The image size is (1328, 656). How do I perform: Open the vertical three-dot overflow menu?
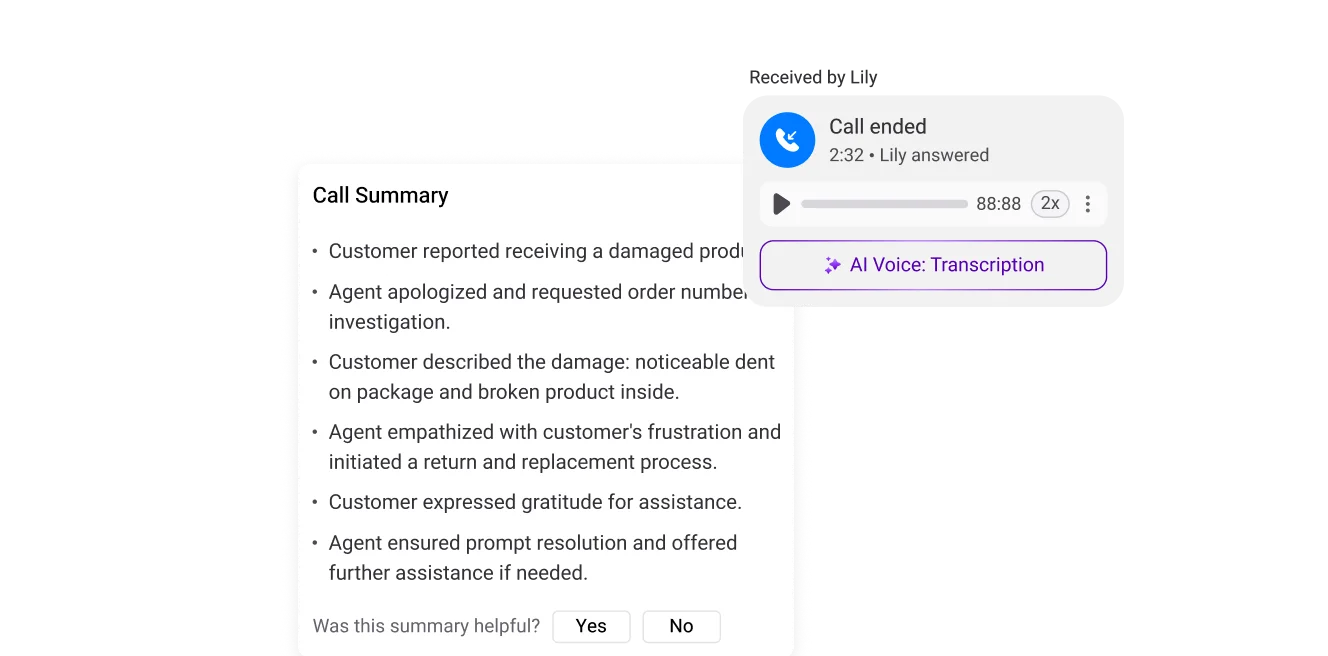tap(1088, 203)
